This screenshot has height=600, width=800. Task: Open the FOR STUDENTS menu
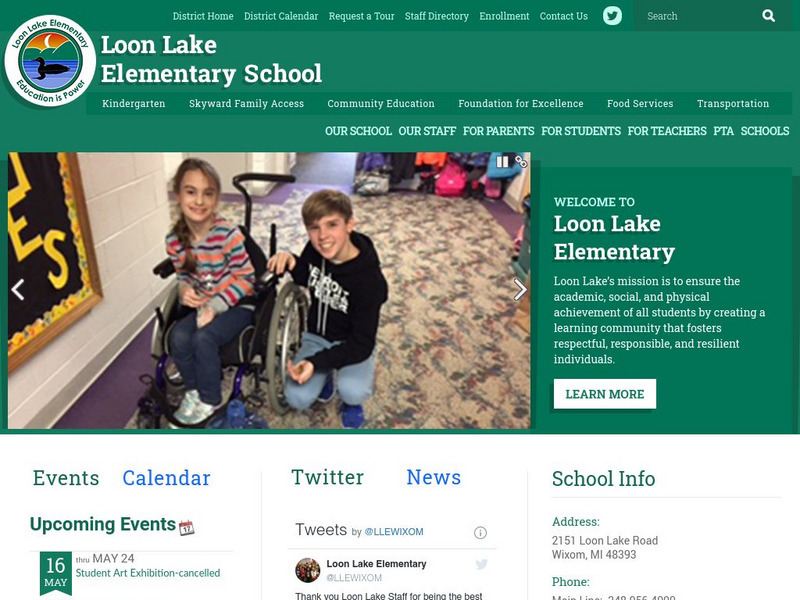[581, 131]
